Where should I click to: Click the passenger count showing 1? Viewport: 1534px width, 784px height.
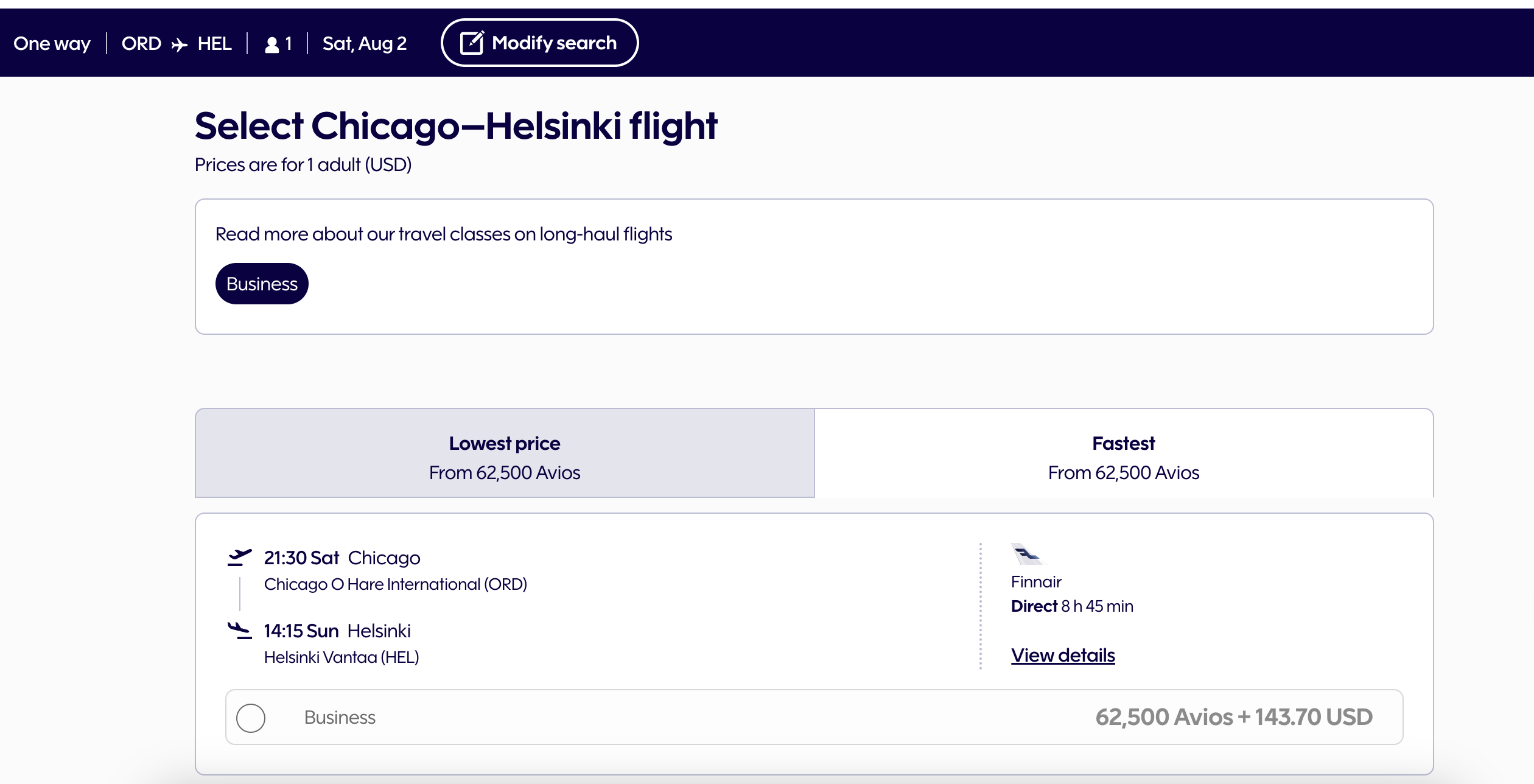coord(288,43)
